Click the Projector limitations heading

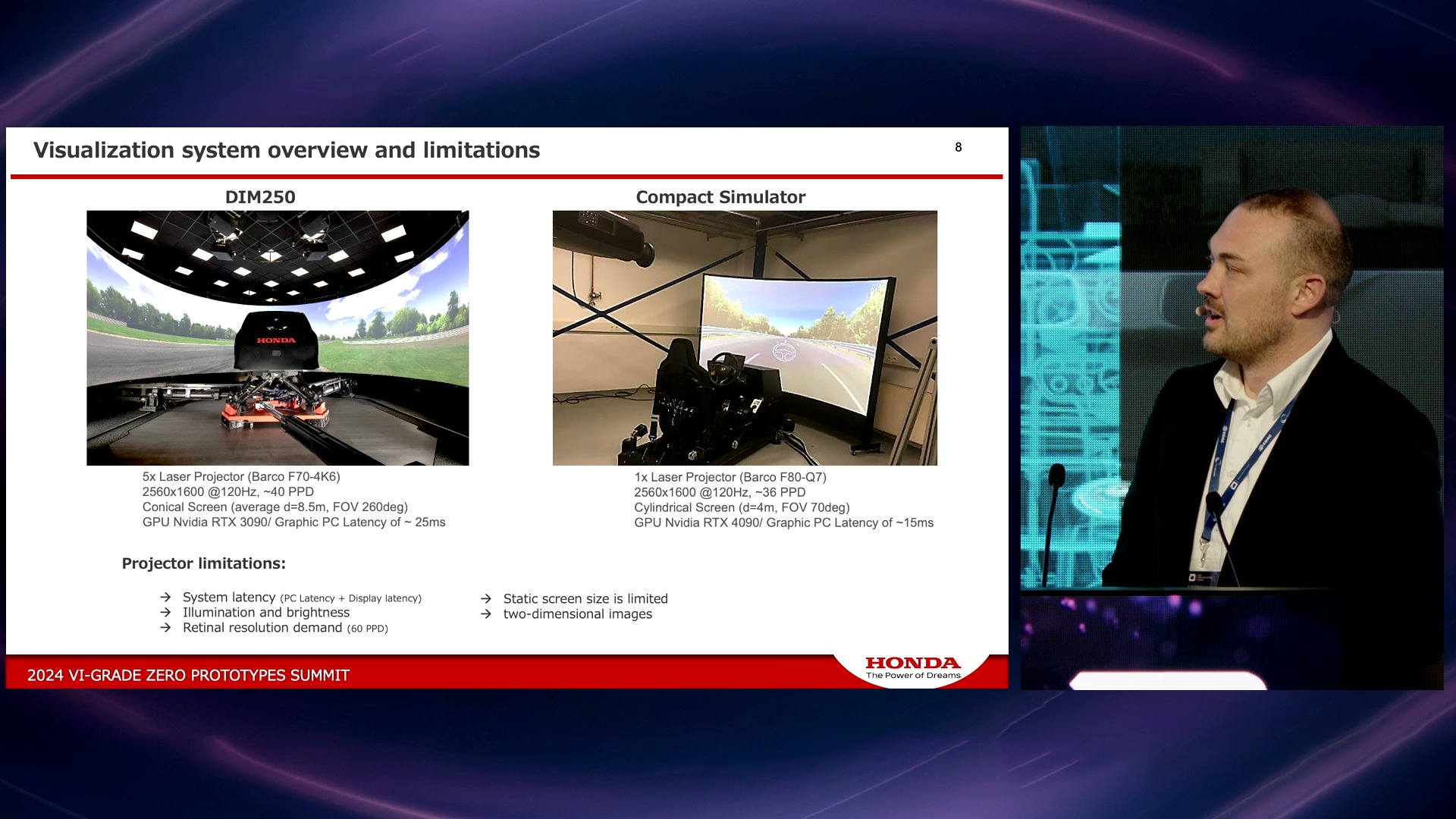pos(203,563)
